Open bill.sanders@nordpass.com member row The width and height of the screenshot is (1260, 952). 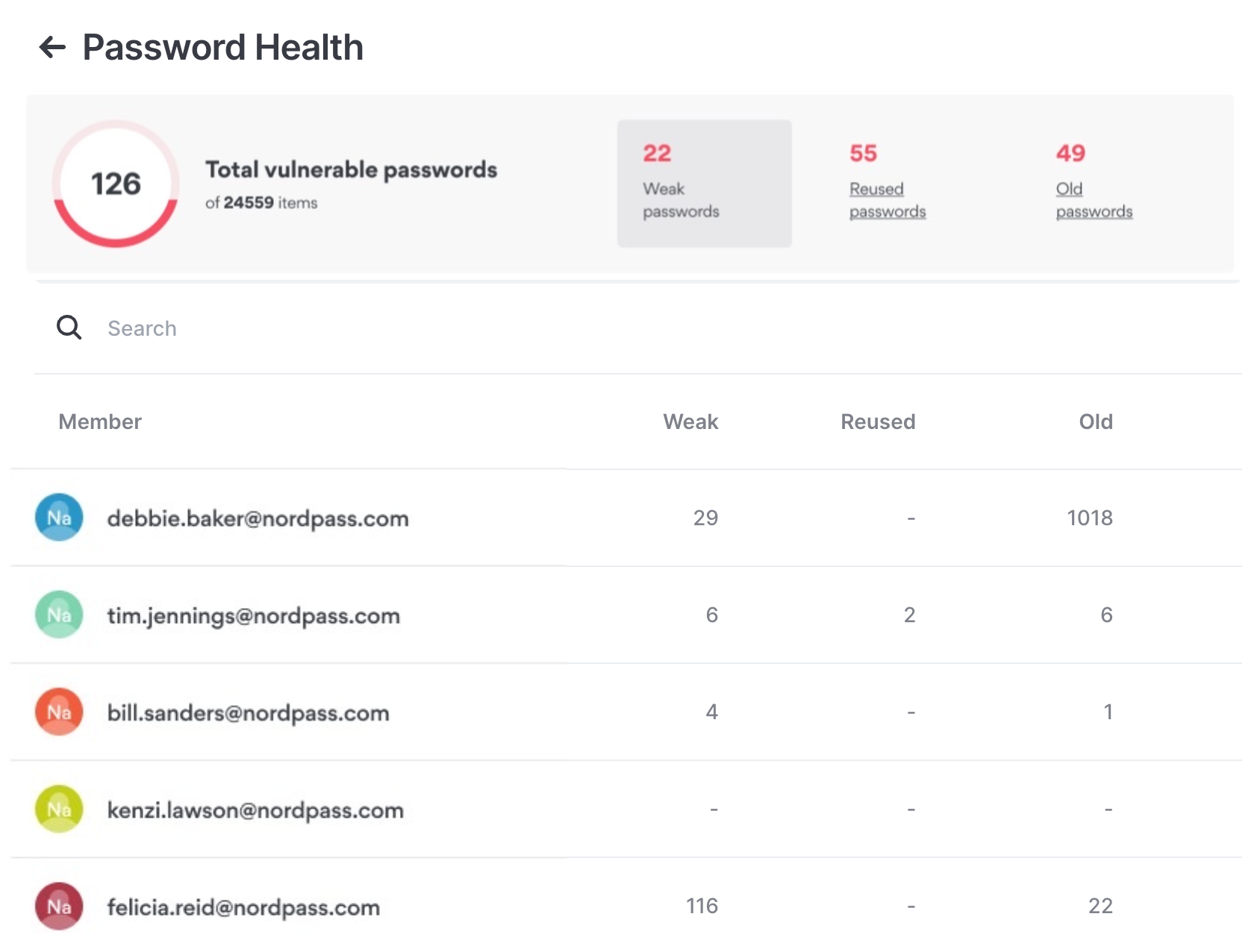[626, 712]
